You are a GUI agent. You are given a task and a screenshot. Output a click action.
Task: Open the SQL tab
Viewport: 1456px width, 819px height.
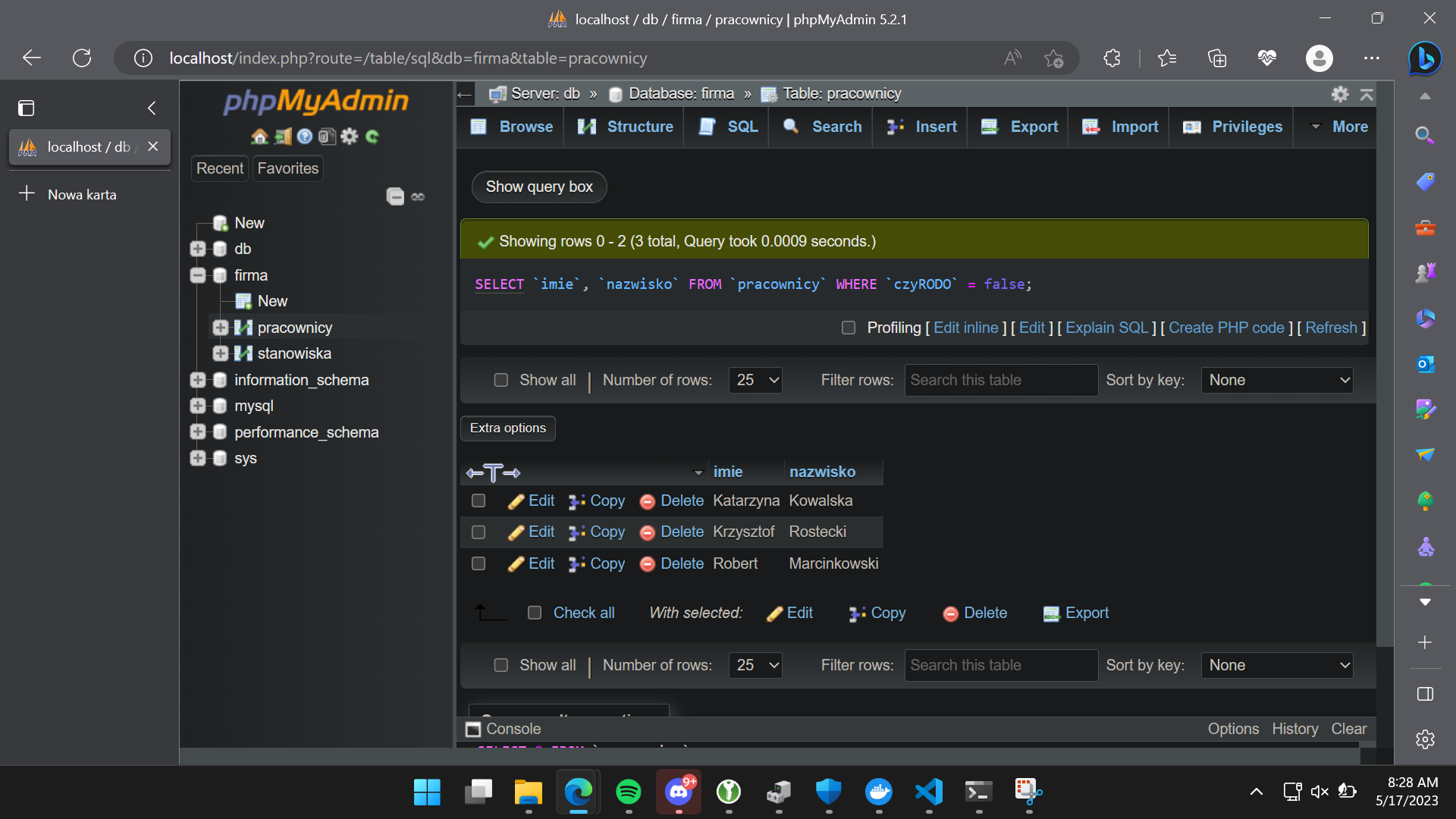[728, 127]
